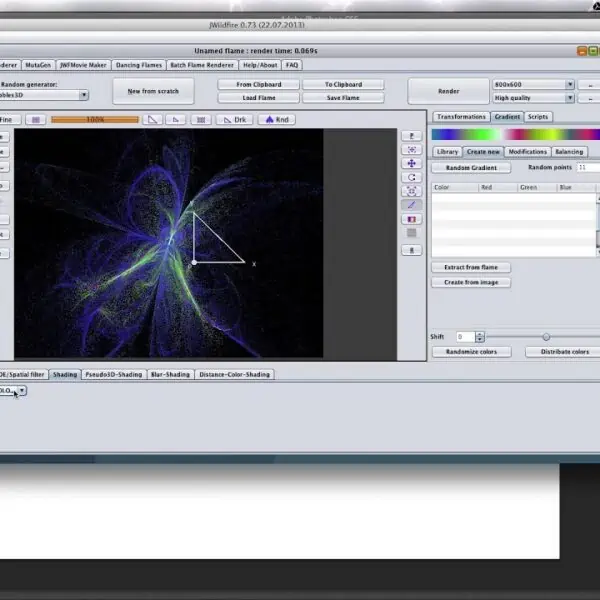Switch to the Scripts tab
Screen dimensions: 600x600
point(538,117)
